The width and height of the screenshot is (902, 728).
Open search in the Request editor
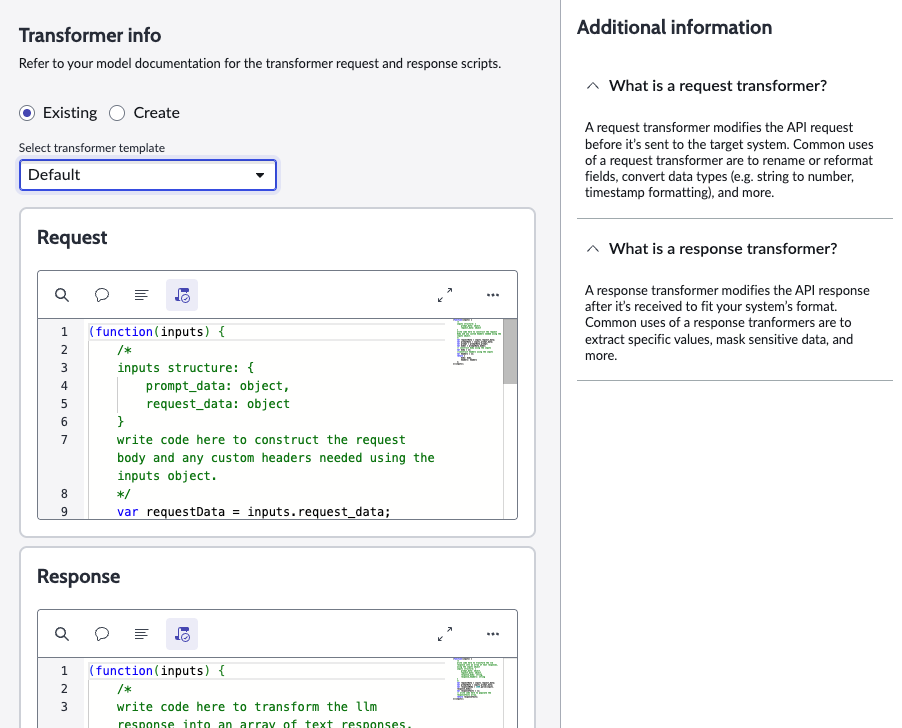coord(62,295)
